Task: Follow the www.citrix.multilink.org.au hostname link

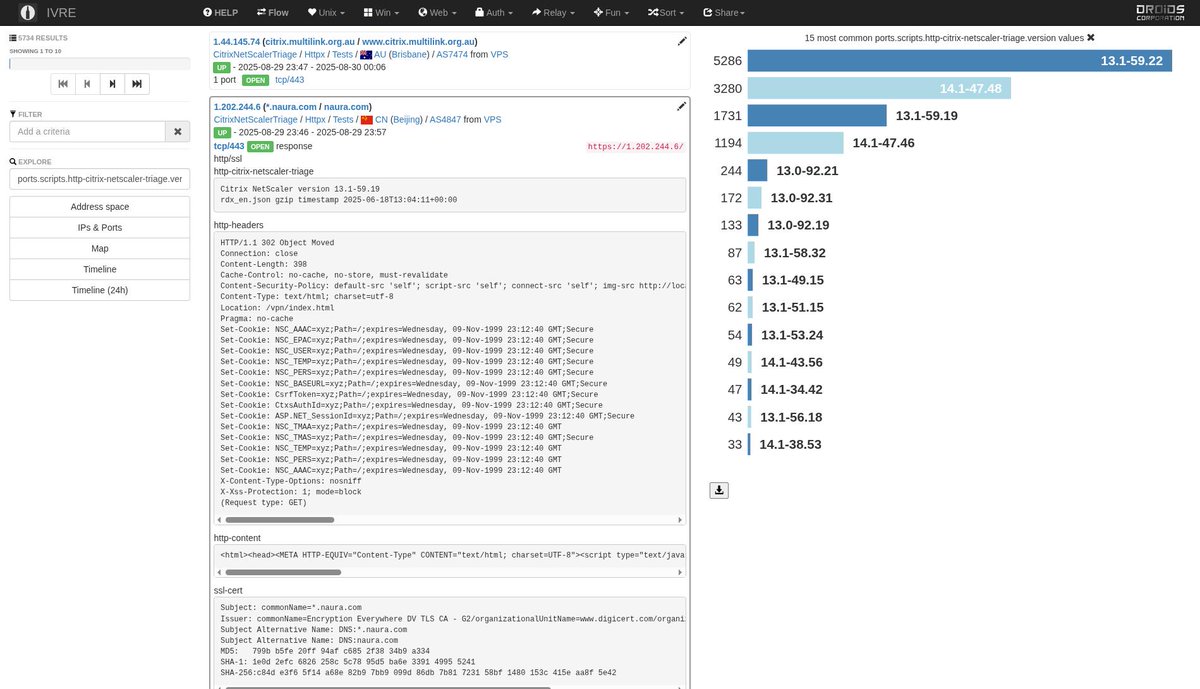Action: tap(418, 42)
